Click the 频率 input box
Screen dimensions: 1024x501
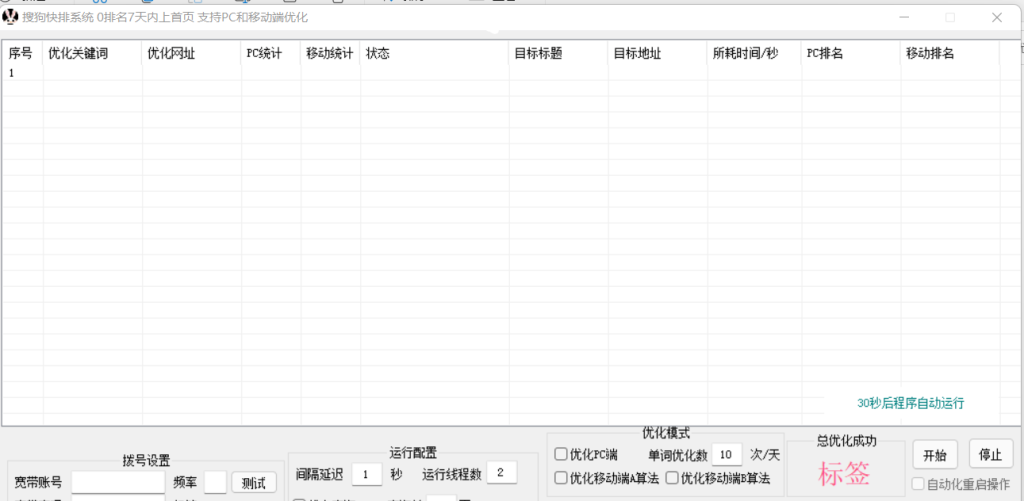[x=215, y=483]
